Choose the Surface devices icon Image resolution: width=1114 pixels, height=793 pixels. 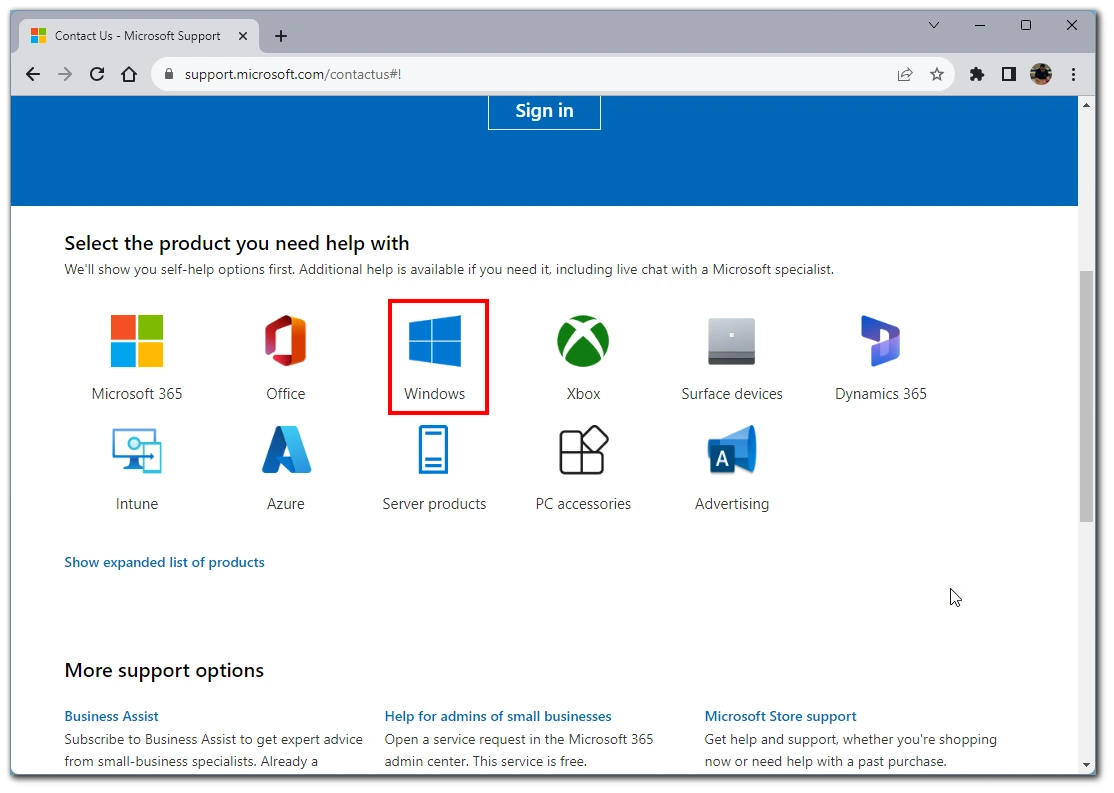click(732, 341)
